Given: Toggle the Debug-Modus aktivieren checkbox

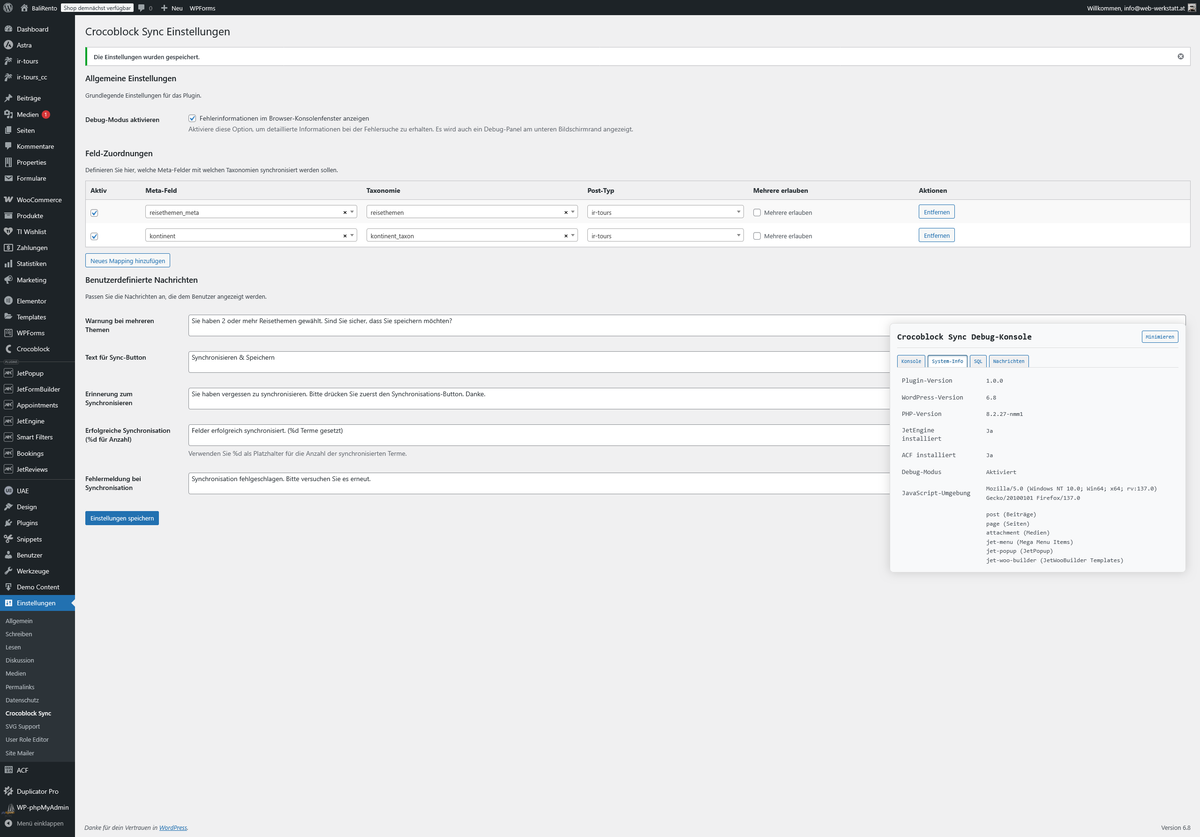Looking at the screenshot, I should click(192, 118).
